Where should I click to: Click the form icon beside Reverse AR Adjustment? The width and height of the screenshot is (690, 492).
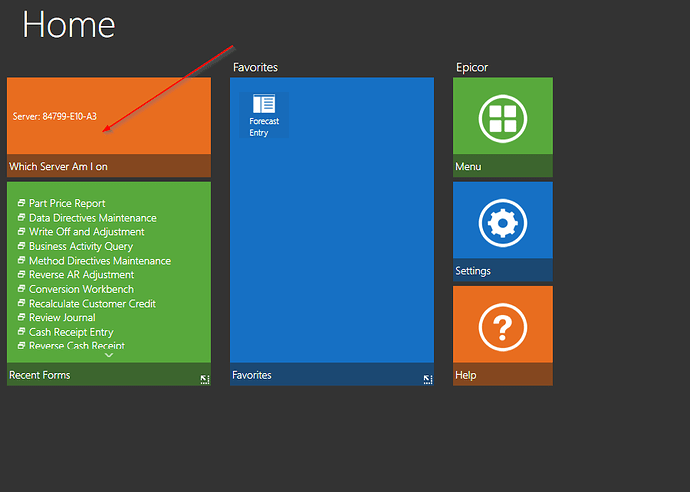[21, 275]
